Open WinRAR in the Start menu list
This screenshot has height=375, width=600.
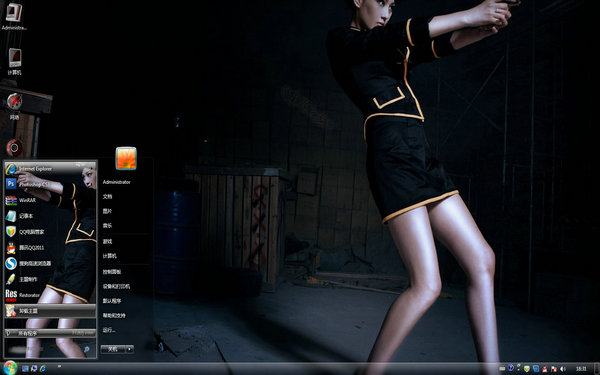pyautogui.click(x=50, y=200)
